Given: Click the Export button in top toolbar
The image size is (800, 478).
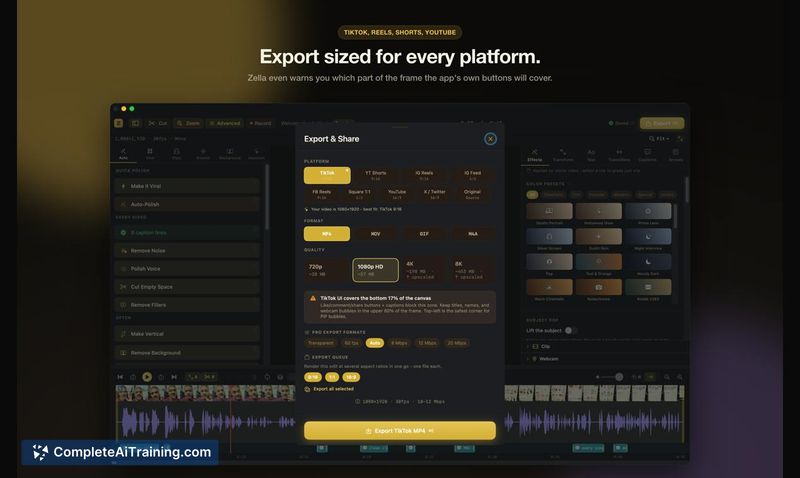Looking at the screenshot, I should tap(662, 123).
